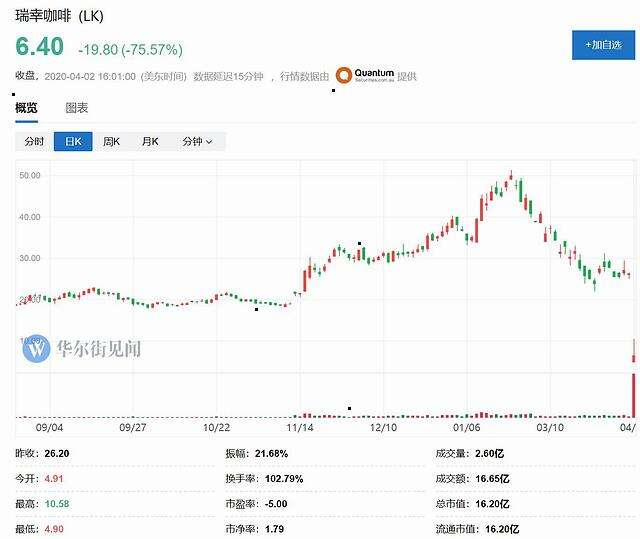Click the data delay notice 数据延迟15分钟
Viewport: 640px width, 539px height.
pyautogui.click(x=229, y=76)
